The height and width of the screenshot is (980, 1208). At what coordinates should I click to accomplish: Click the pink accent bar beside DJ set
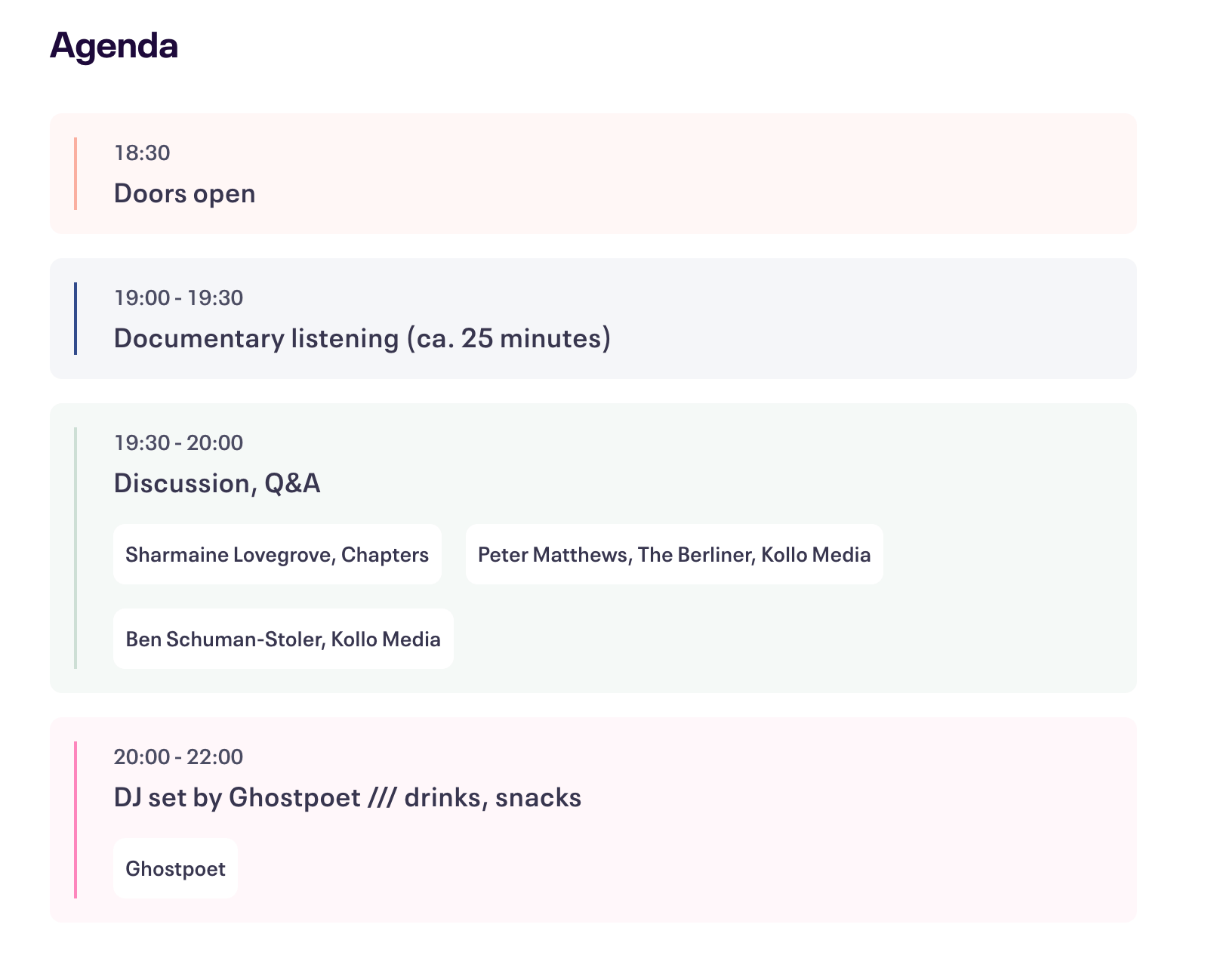[75, 820]
